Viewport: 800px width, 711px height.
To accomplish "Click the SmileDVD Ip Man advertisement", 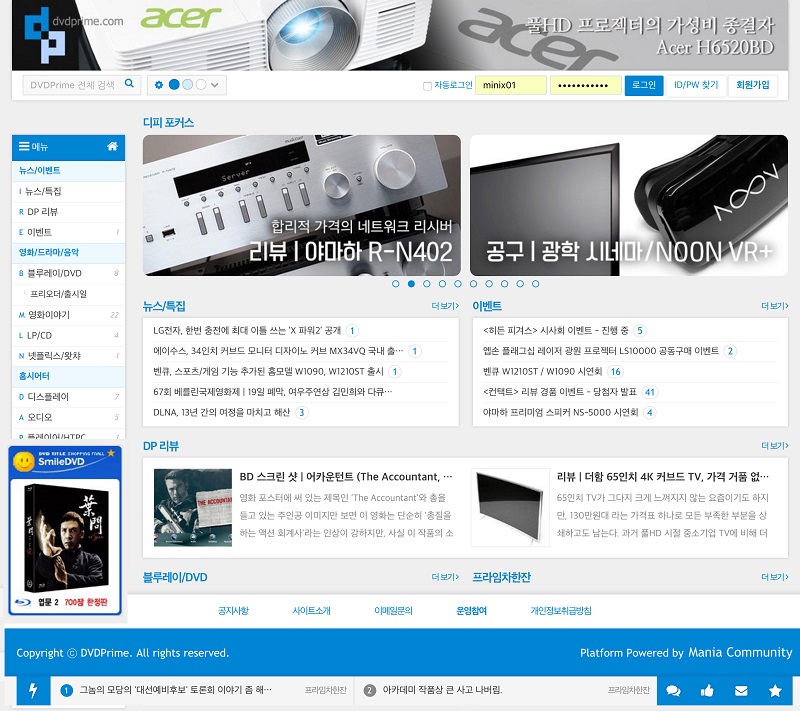I will (x=65, y=530).
